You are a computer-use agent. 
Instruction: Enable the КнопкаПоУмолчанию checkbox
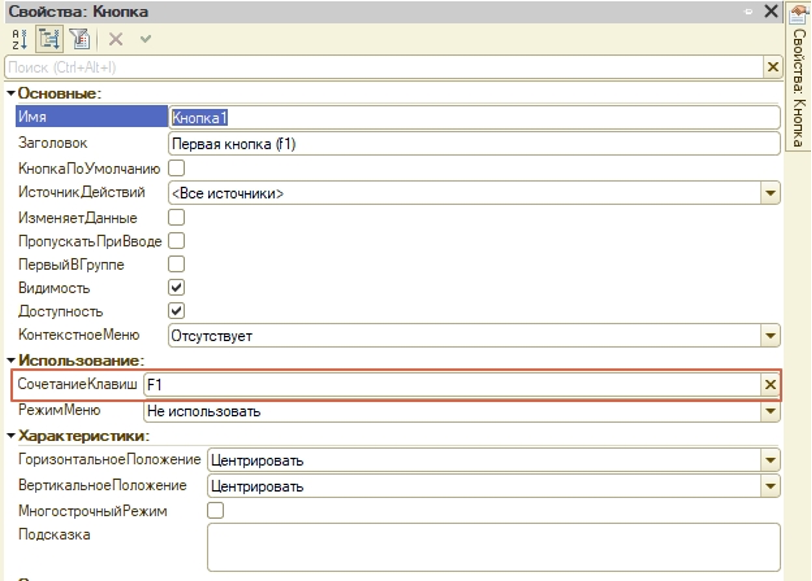click(x=177, y=168)
